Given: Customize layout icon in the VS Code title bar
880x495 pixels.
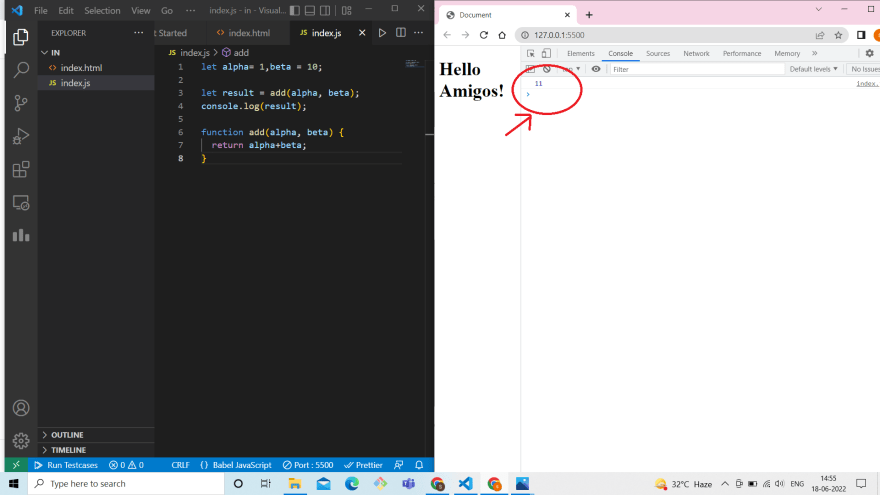Looking at the screenshot, I should (x=347, y=11).
